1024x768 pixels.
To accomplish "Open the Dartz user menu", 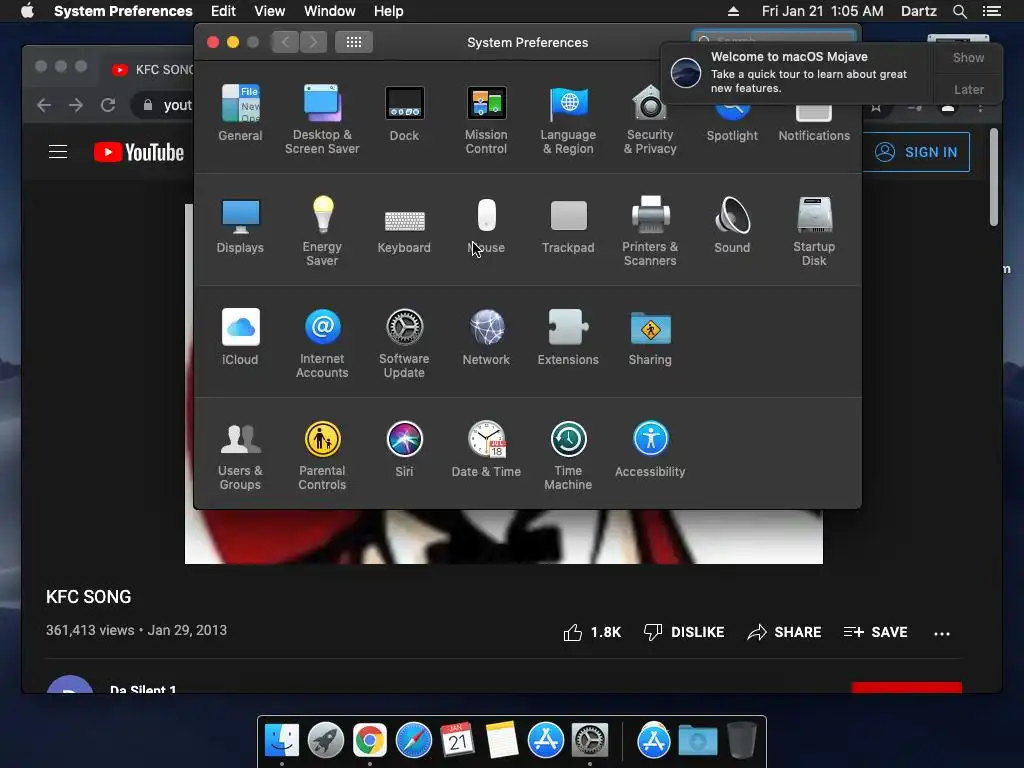I will [918, 11].
